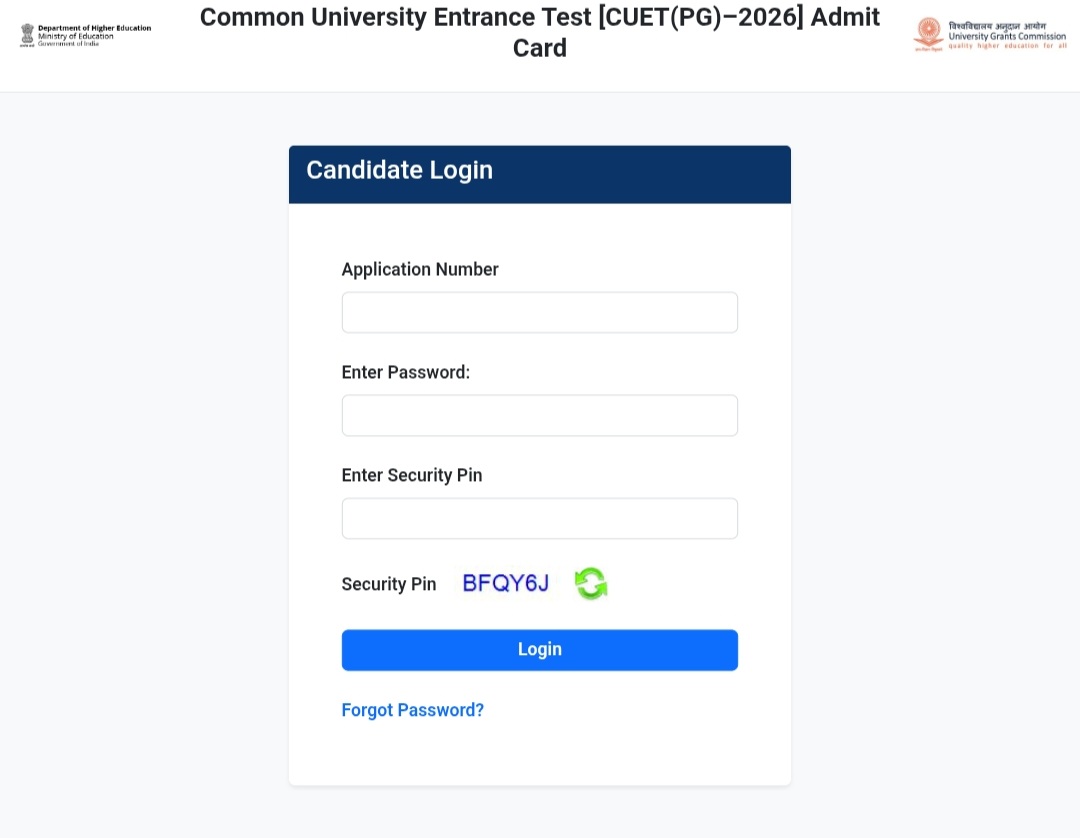The image size is (1080, 838).
Task: Click the Candidate Login header bar
Action: click(540, 174)
